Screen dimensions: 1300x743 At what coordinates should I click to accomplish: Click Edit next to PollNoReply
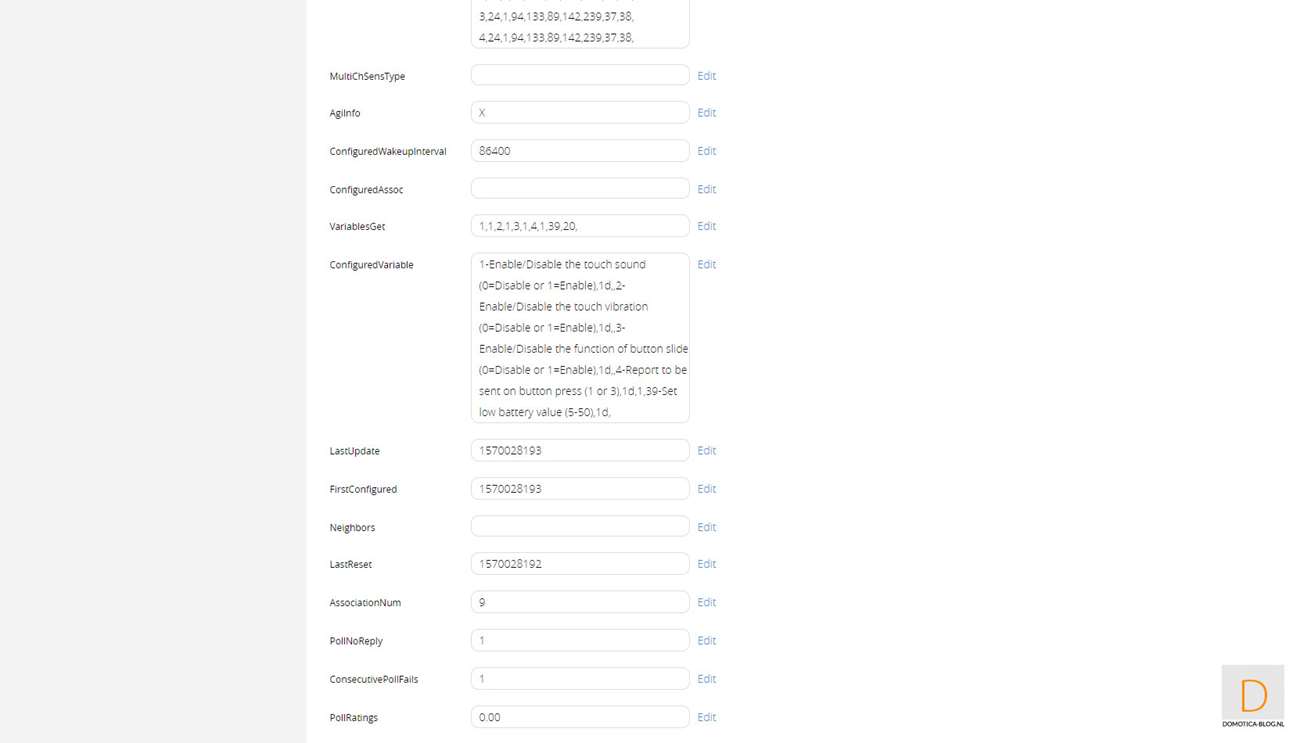706,641
